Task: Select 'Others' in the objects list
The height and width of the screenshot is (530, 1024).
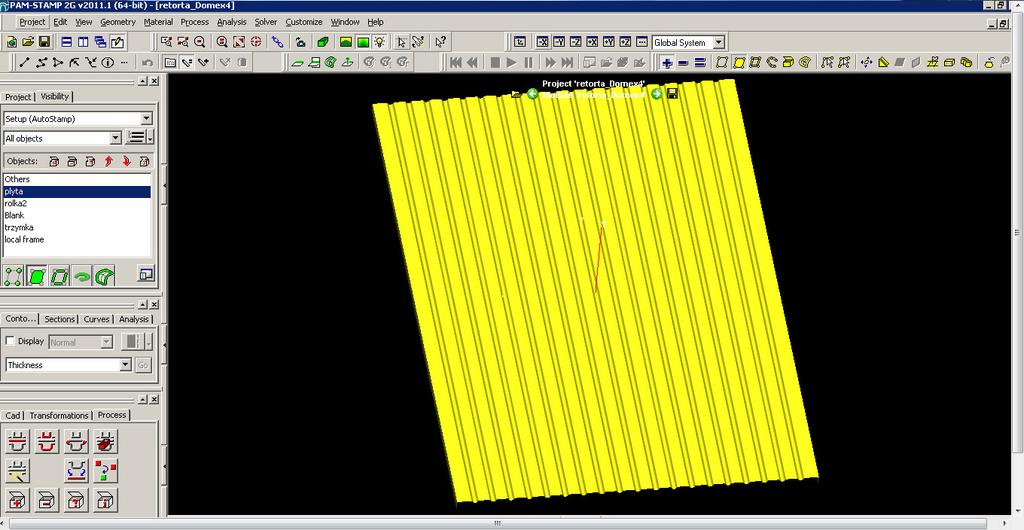Action: 77,179
